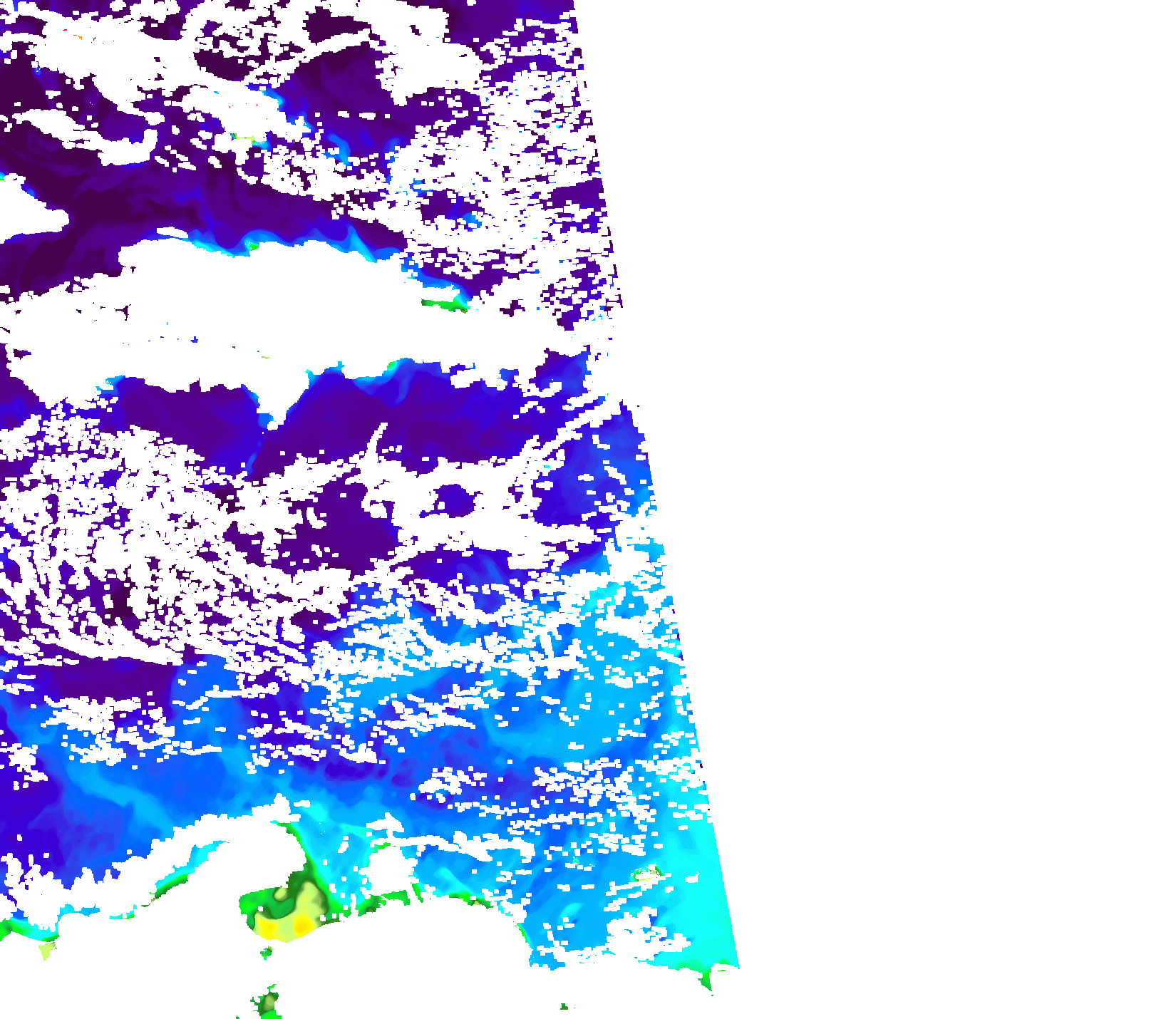Click the blank white area outside the swath

[x=927, y=428]
